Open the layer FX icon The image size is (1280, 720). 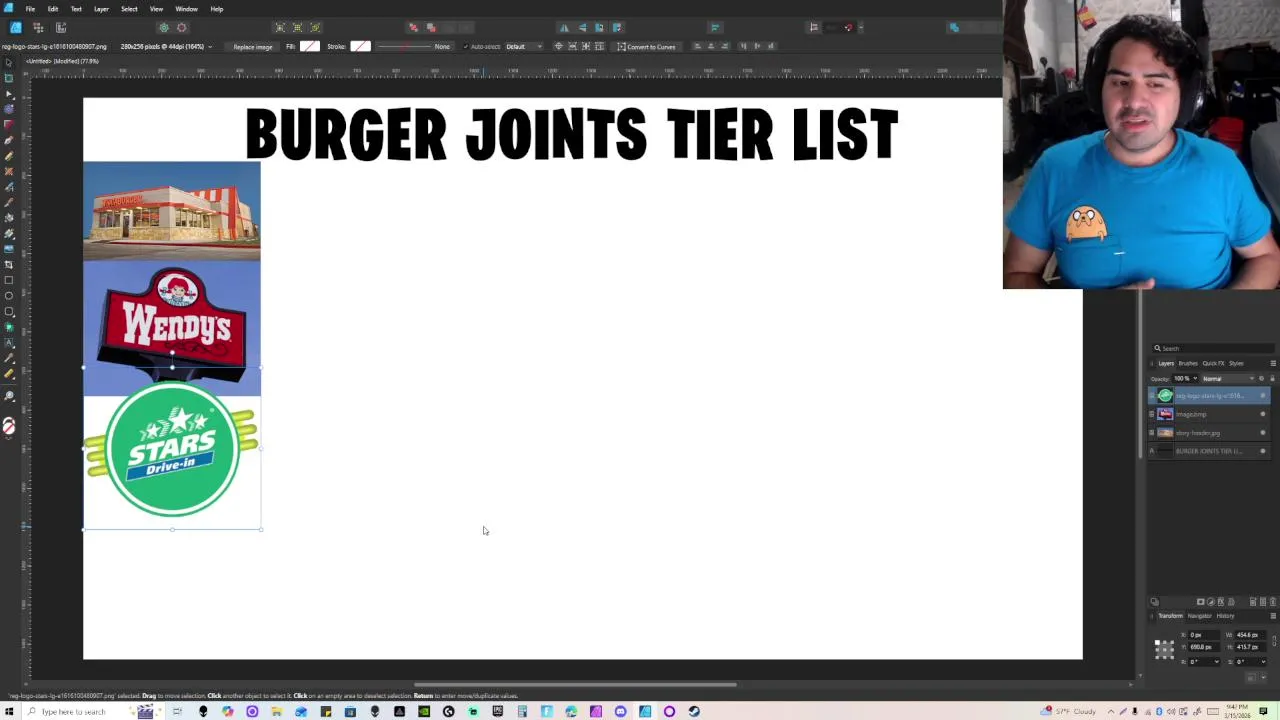(x=1220, y=602)
